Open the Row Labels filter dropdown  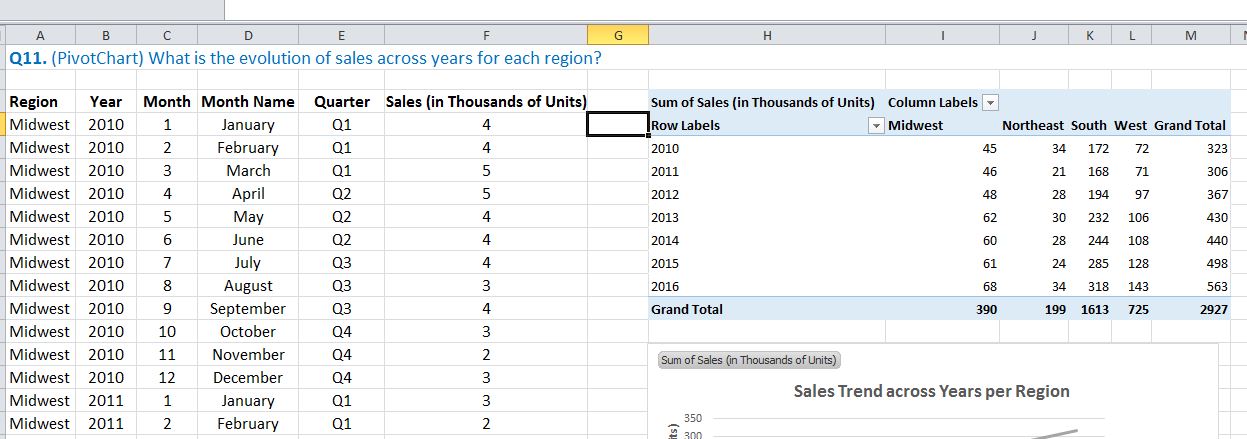click(877, 125)
